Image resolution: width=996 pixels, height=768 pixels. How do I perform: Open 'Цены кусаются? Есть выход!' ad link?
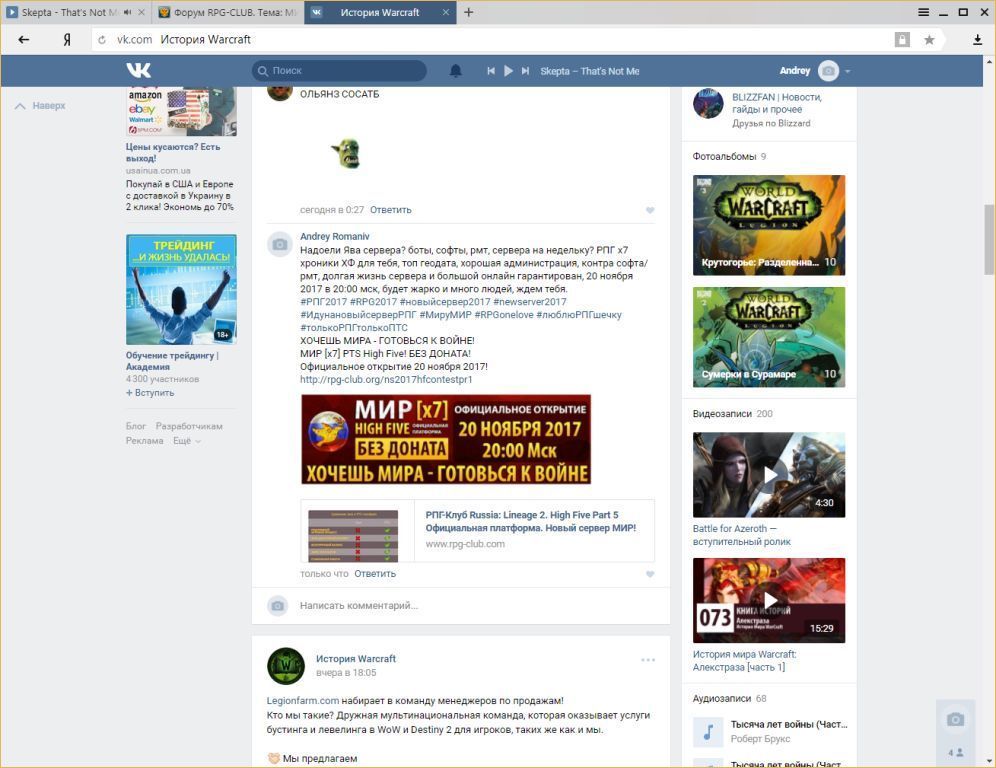click(x=173, y=152)
